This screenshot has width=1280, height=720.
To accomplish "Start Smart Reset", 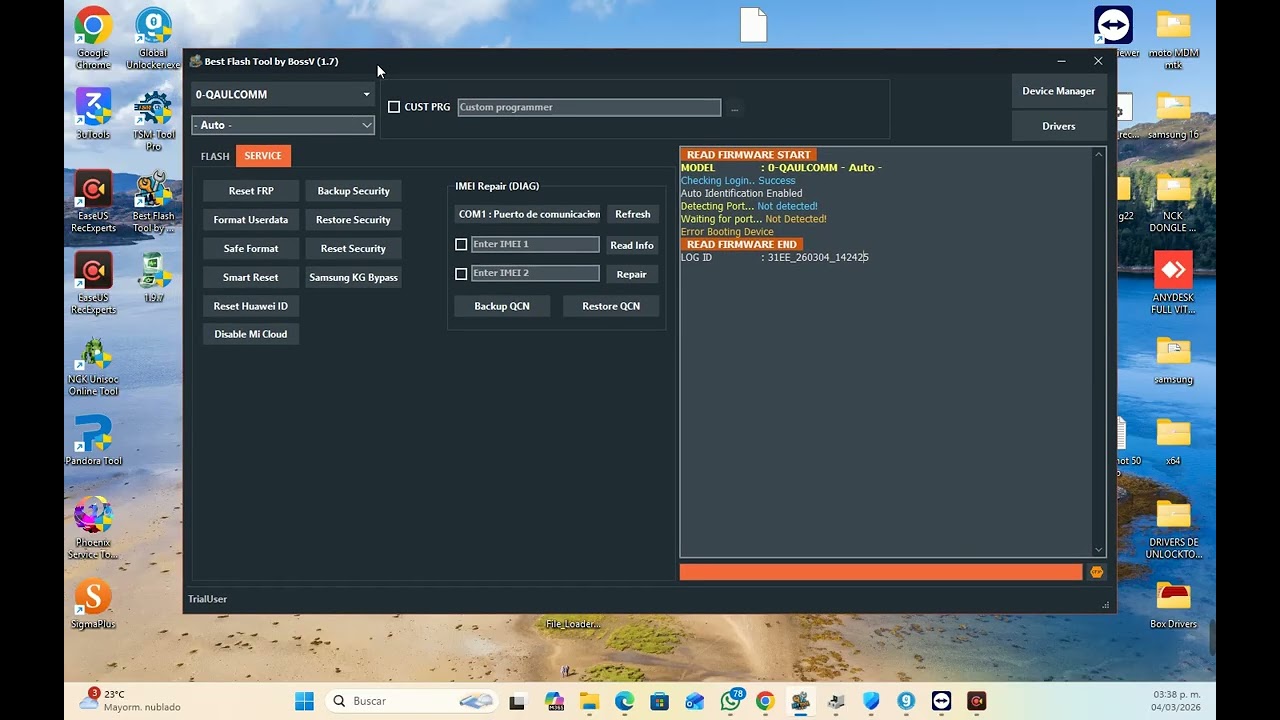I will pyautogui.click(x=251, y=277).
